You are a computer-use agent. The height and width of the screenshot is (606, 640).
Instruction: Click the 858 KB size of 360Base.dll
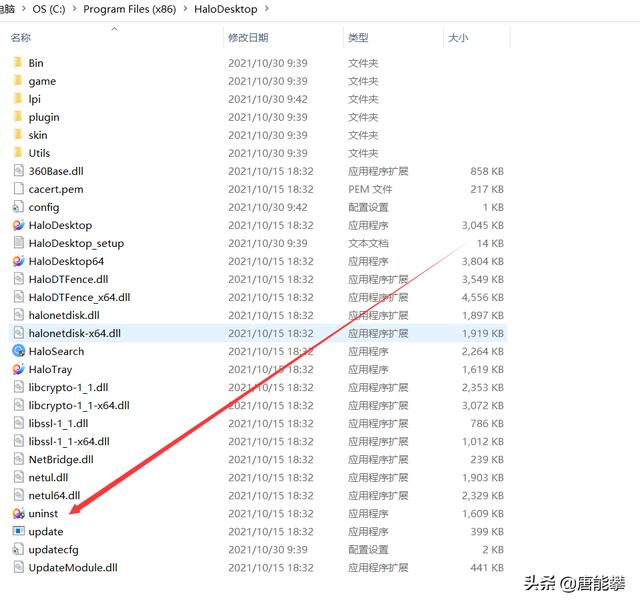pos(487,171)
